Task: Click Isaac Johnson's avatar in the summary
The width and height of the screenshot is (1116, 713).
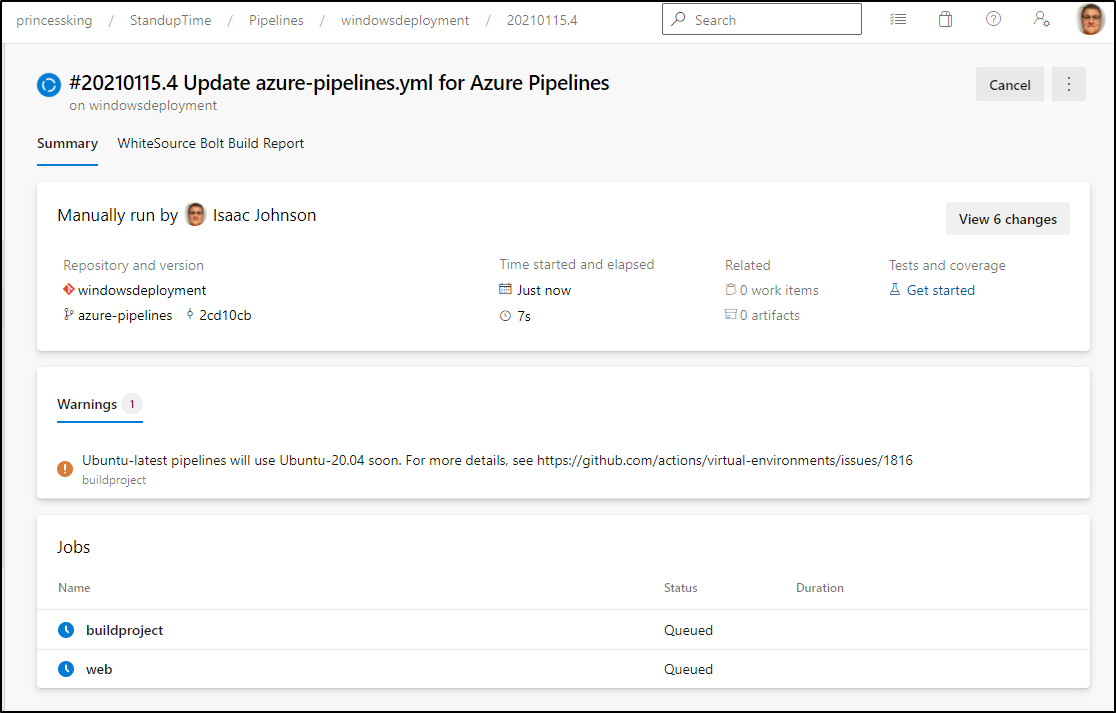Action: point(195,214)
